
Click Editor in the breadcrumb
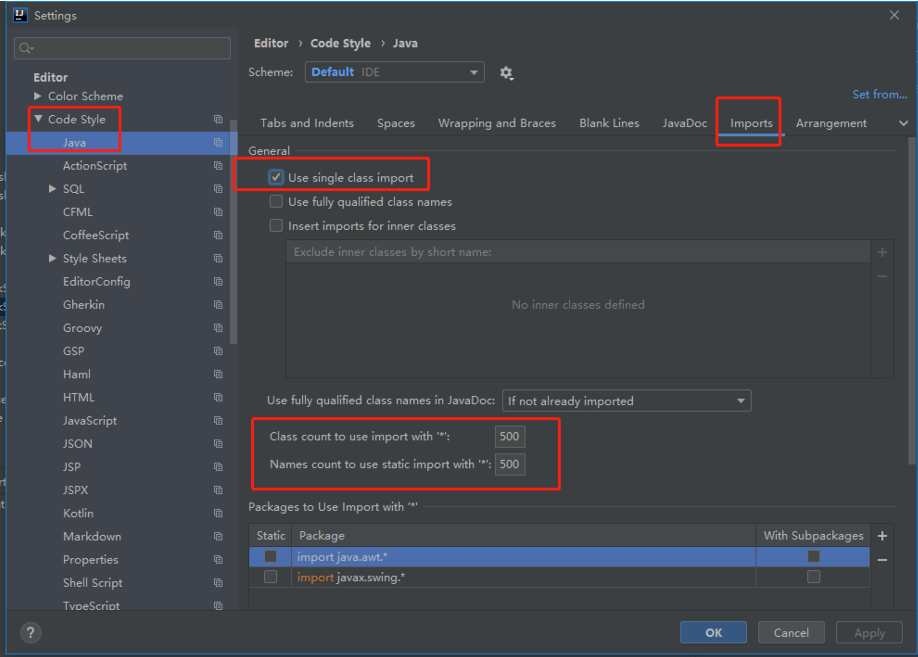point(270,43)
